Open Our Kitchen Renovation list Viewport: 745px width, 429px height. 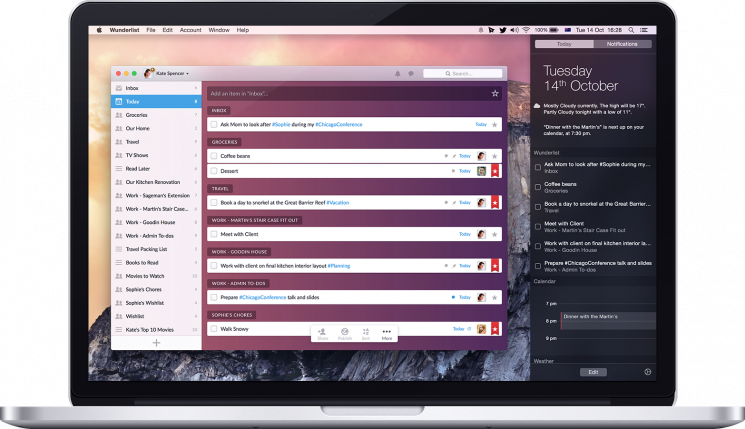click(156, 182)
